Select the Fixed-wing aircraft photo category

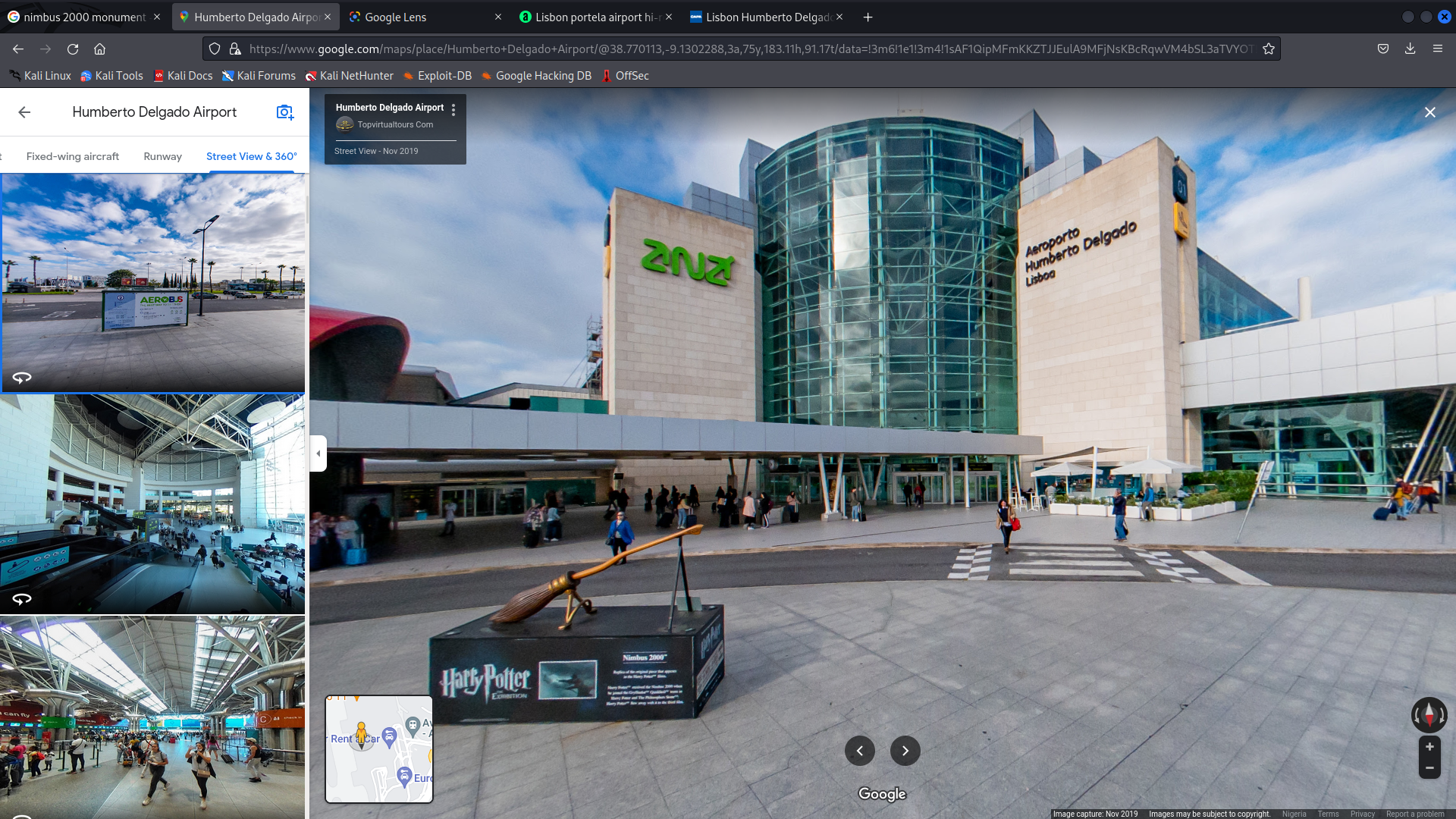click(x=73, y=156)
